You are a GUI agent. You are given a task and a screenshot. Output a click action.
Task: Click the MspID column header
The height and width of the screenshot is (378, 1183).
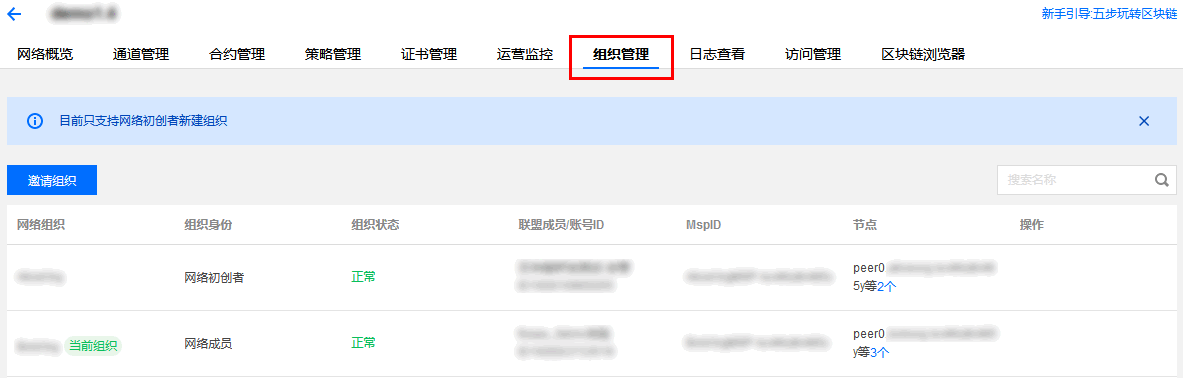point(702,225)
